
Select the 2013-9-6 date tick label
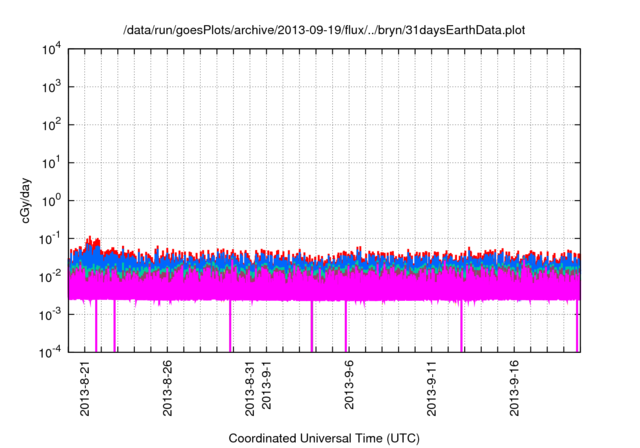coord(349,385)
